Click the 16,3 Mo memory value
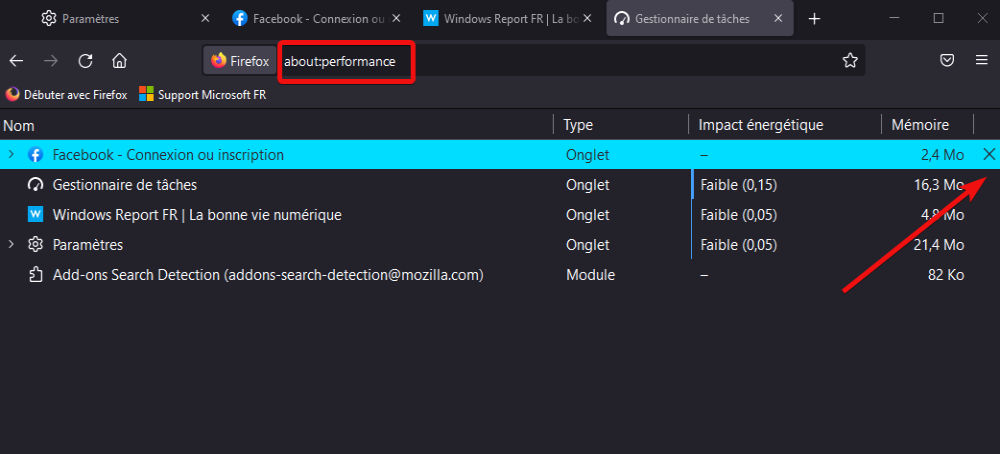Viewport: 1000px width, 454px height. [x=938, y=185]
